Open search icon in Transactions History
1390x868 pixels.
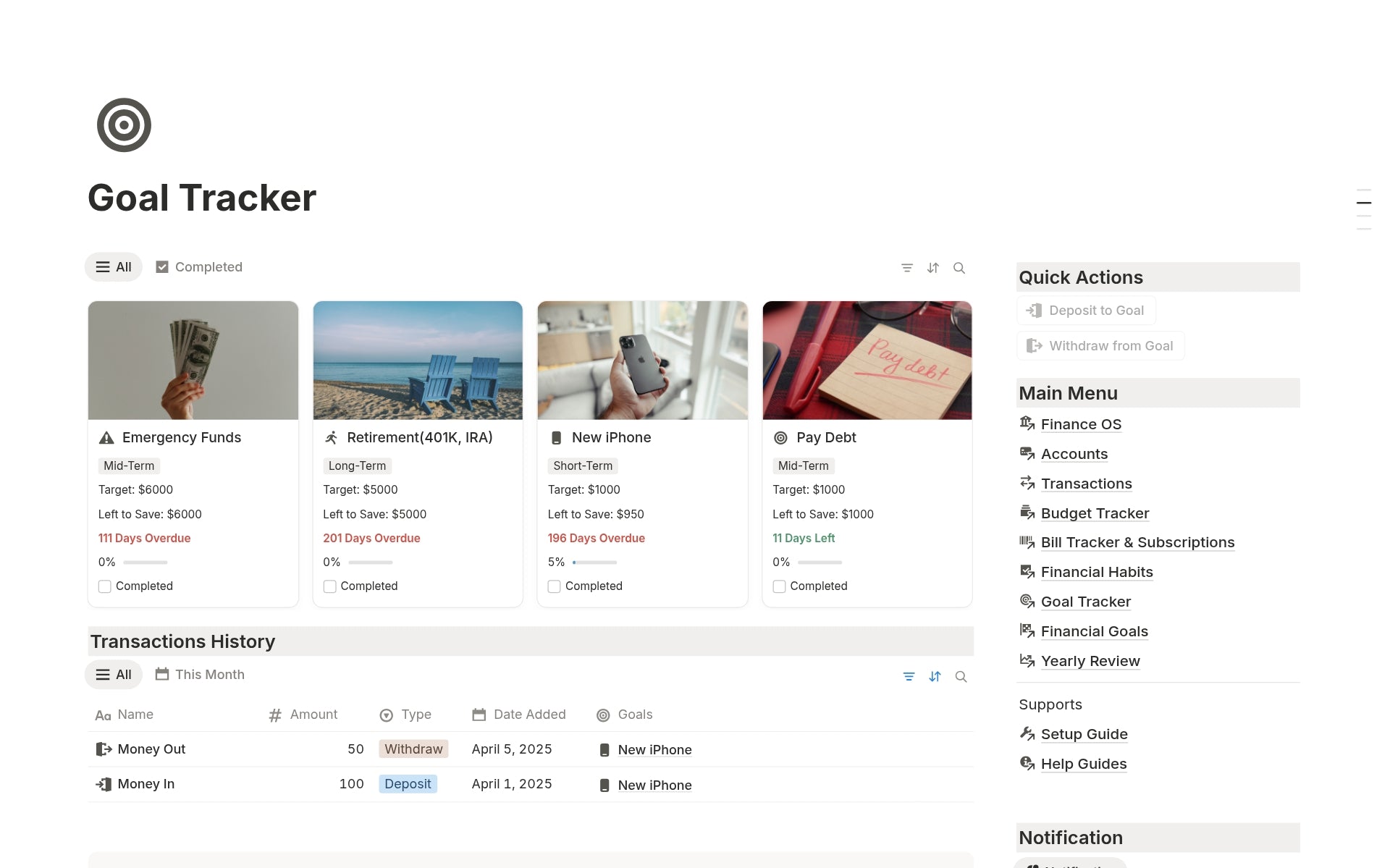(961, 676)
